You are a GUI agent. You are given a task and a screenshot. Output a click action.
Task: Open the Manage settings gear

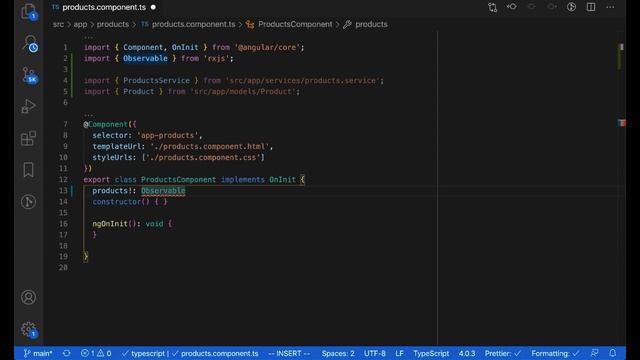pos(29,329)
